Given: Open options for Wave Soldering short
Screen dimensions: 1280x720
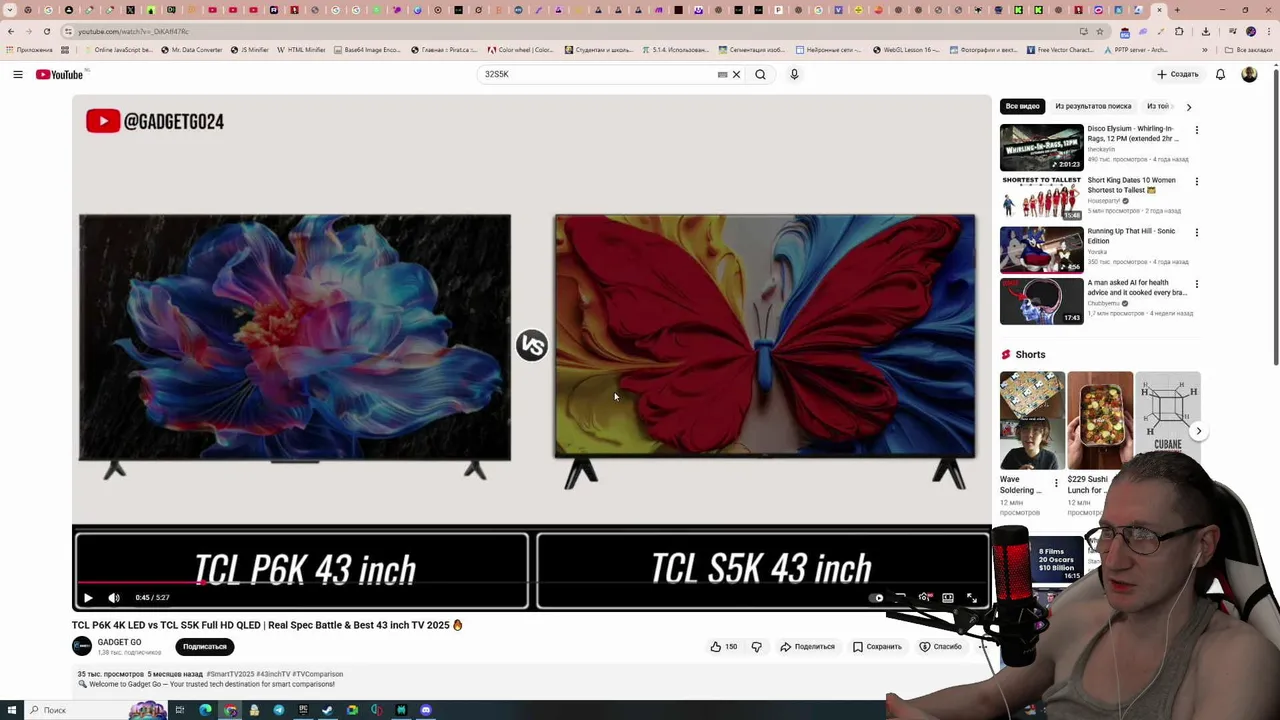Looking at the screenshot, I should (x=1056, y=483).
